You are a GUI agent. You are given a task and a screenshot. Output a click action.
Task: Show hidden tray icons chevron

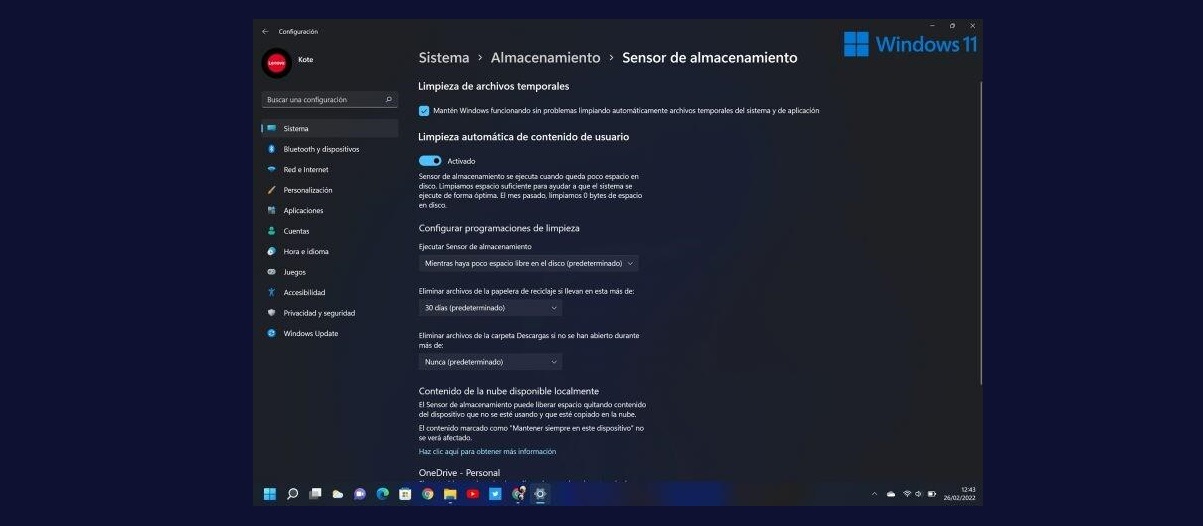pyautogui.click(x=875, y=494)
